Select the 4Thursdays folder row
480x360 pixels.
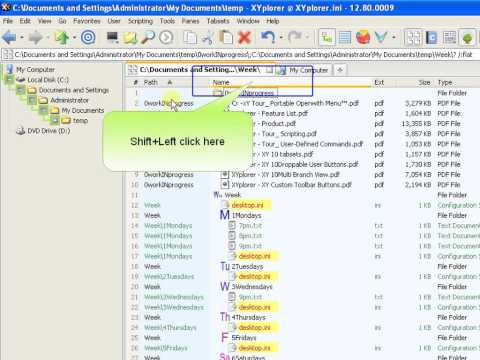coord(248,317)
